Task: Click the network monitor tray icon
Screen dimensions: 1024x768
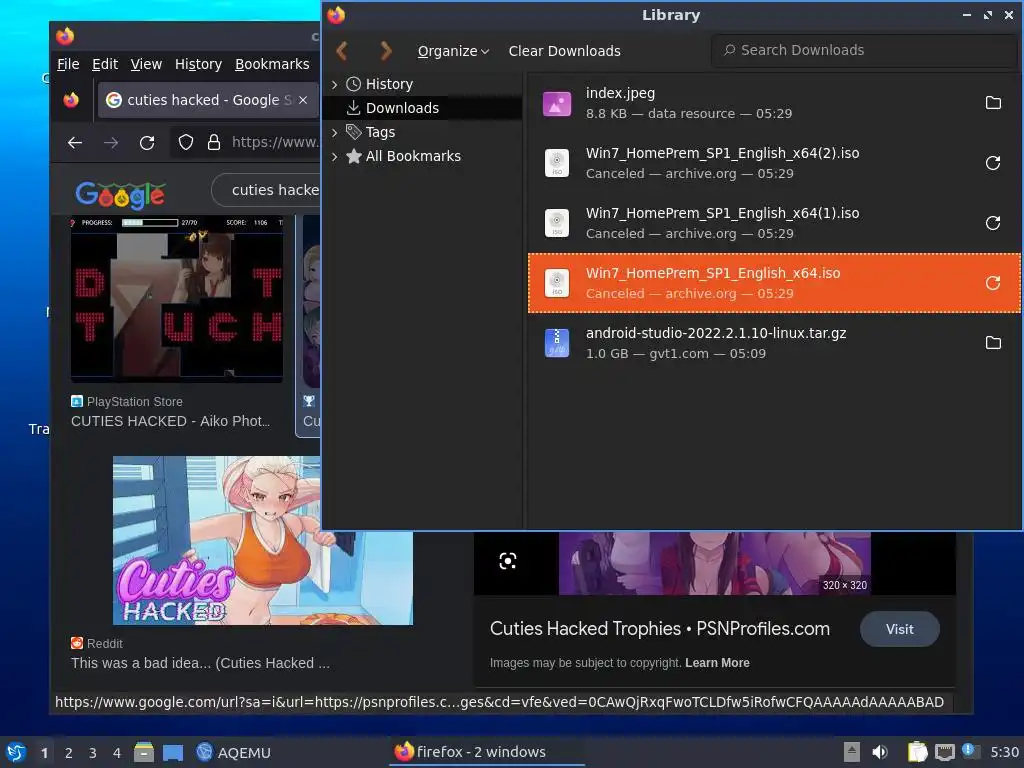Action: tap(944, 752)
